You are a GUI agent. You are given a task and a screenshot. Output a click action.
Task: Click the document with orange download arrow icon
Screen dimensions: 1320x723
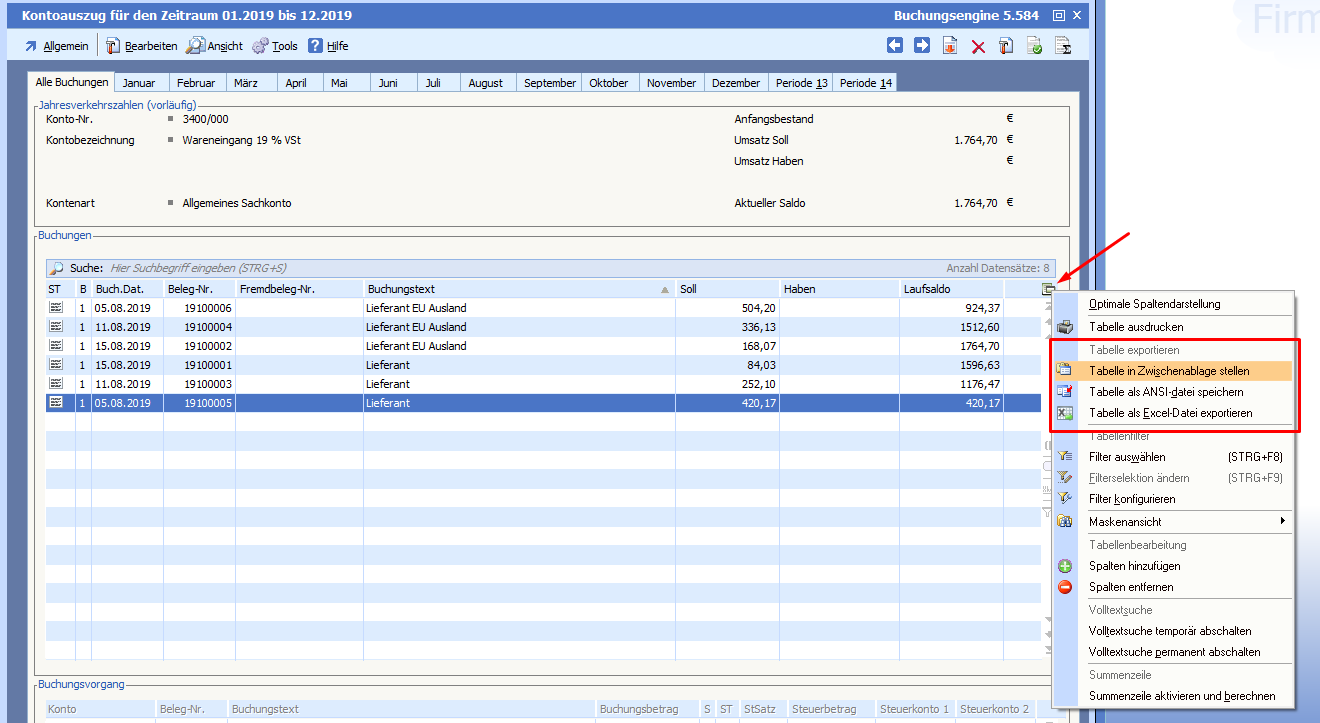tap(950, 47)
